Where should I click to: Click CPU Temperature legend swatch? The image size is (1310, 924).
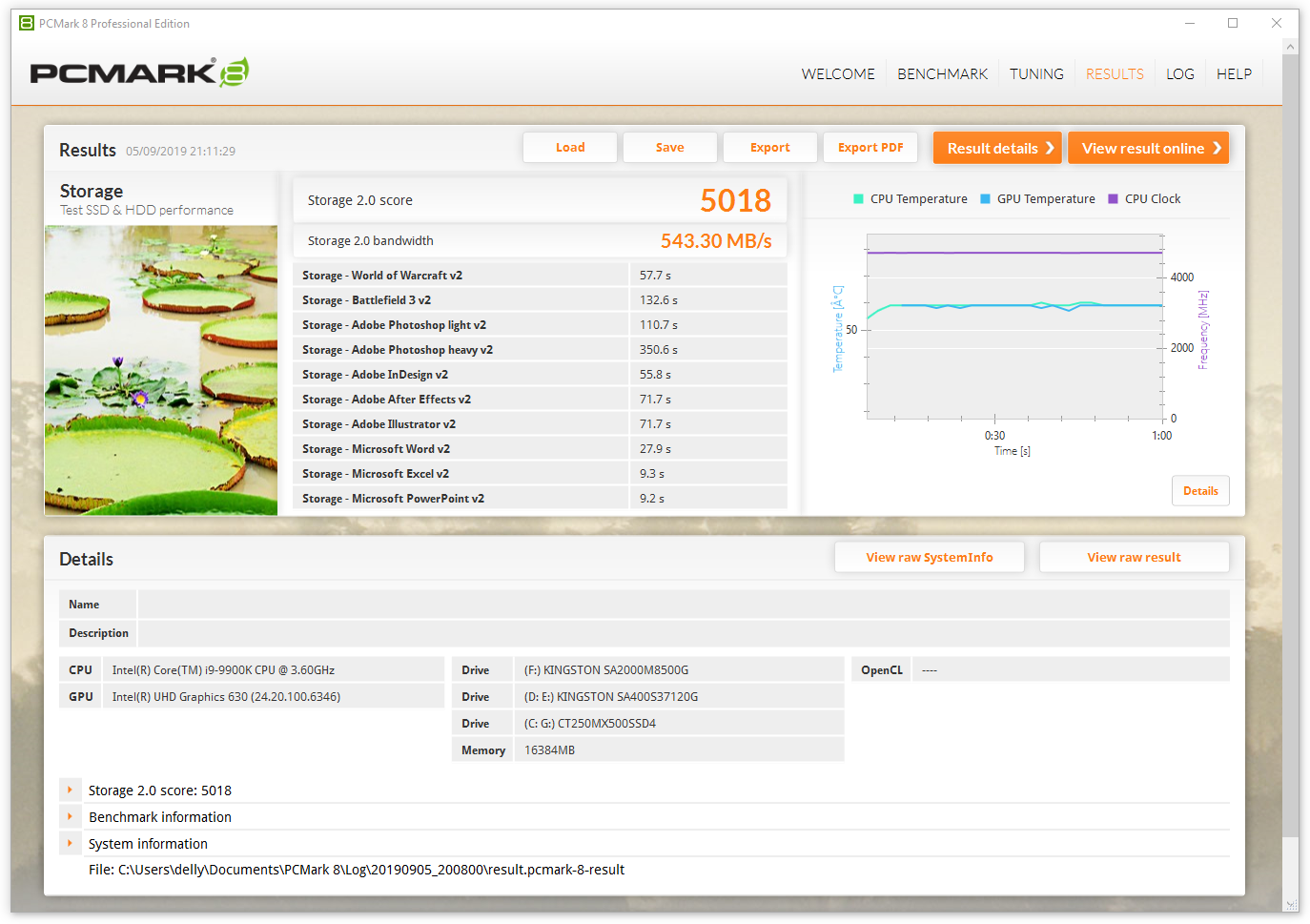coord(858,199)
